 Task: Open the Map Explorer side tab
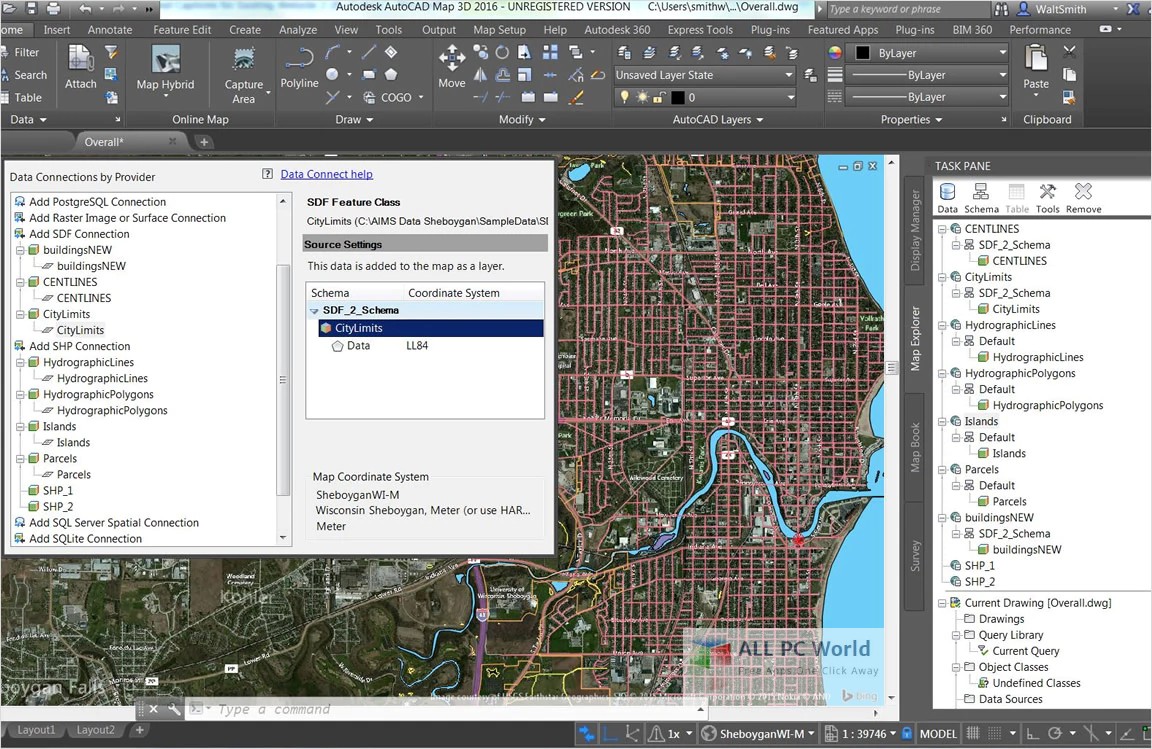915,338
